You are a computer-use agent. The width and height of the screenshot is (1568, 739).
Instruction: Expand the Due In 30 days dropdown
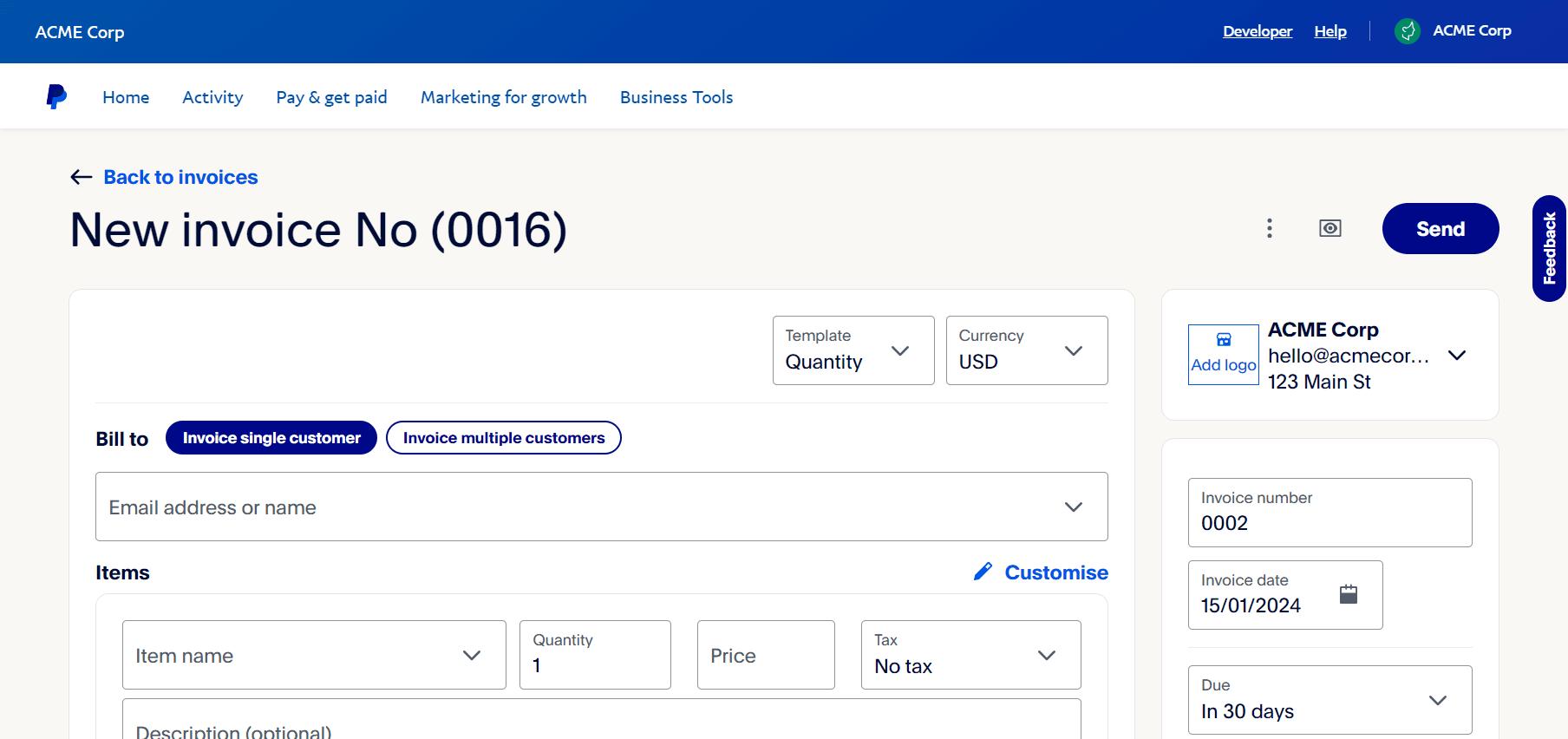click(x=1330, y=700)
